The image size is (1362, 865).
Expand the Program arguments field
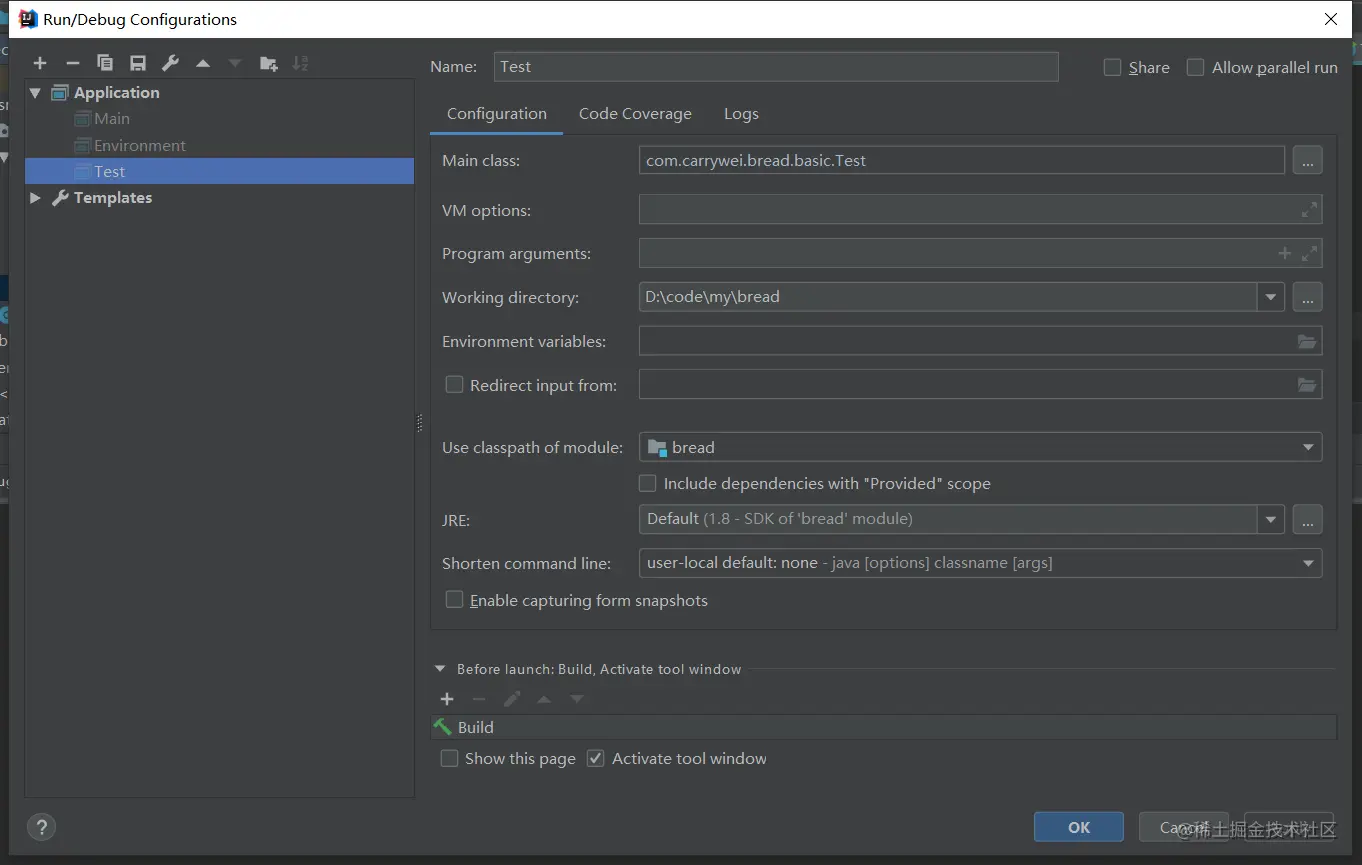coord(1309,253)
